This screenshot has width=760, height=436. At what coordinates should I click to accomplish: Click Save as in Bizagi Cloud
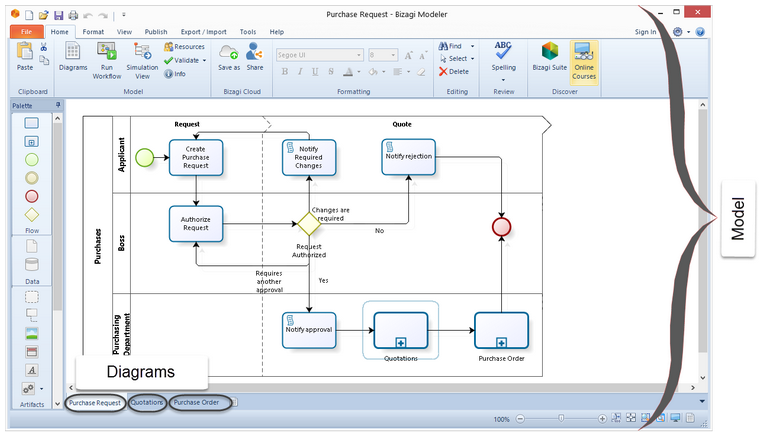(x=229, y=57)
